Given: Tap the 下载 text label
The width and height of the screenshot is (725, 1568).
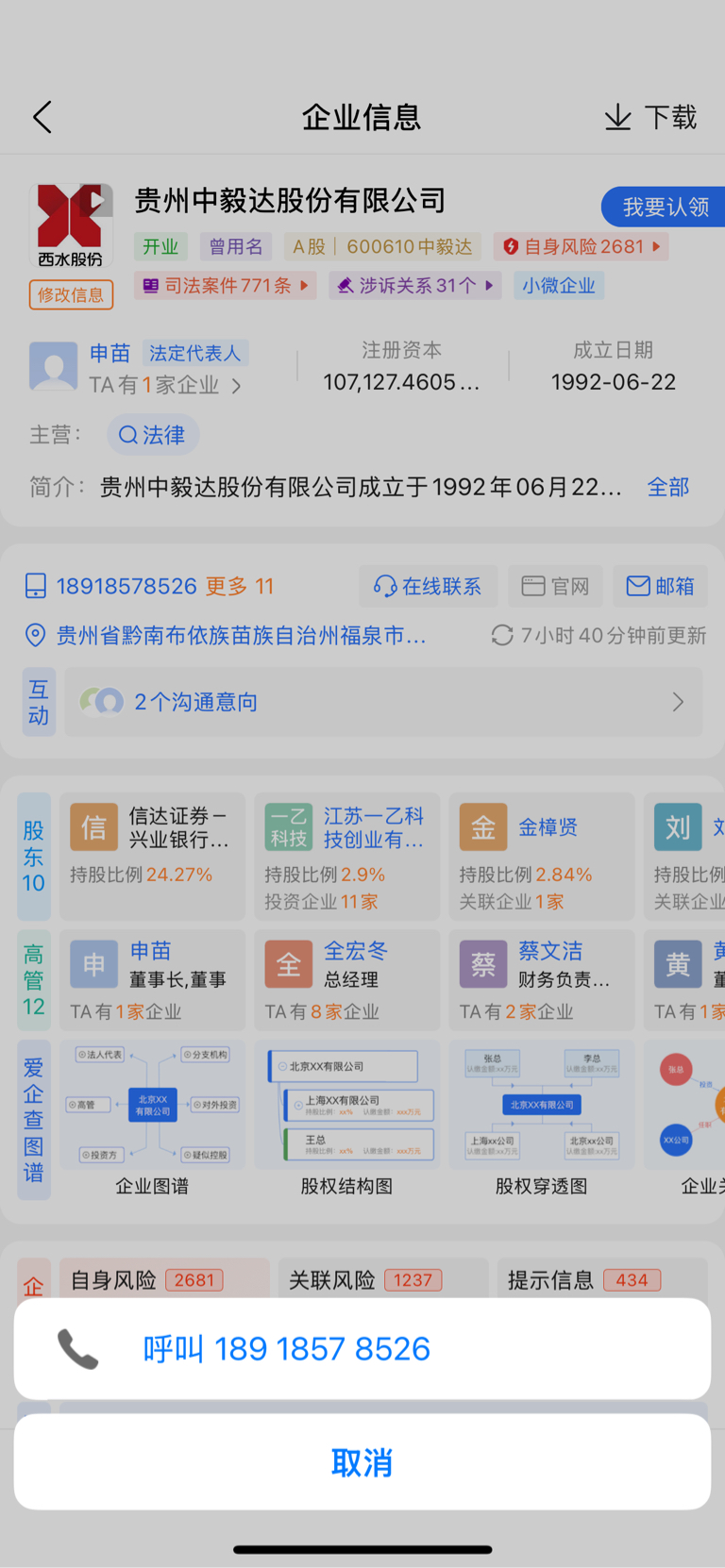Looking at the screenshot, I should click(x=670, y=117).
